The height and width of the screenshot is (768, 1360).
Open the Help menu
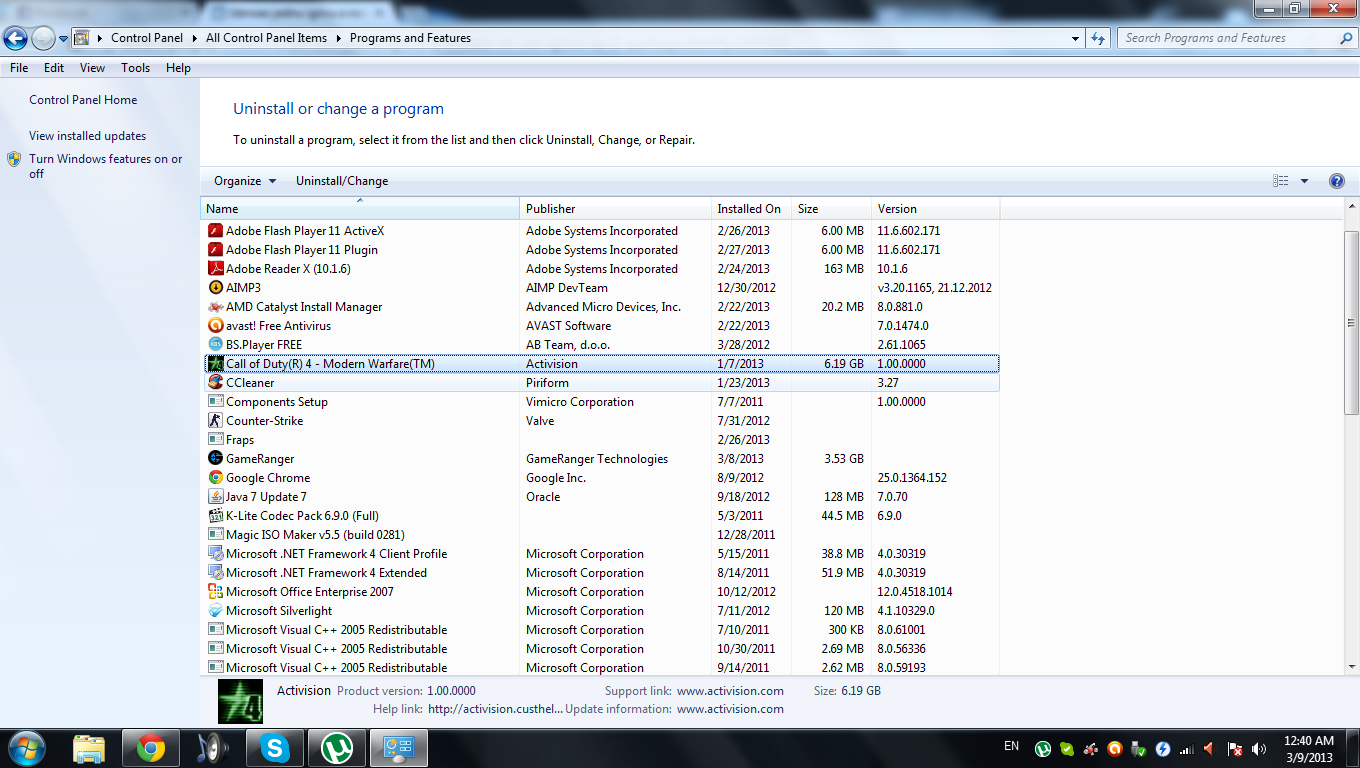(x=178, y=68)
